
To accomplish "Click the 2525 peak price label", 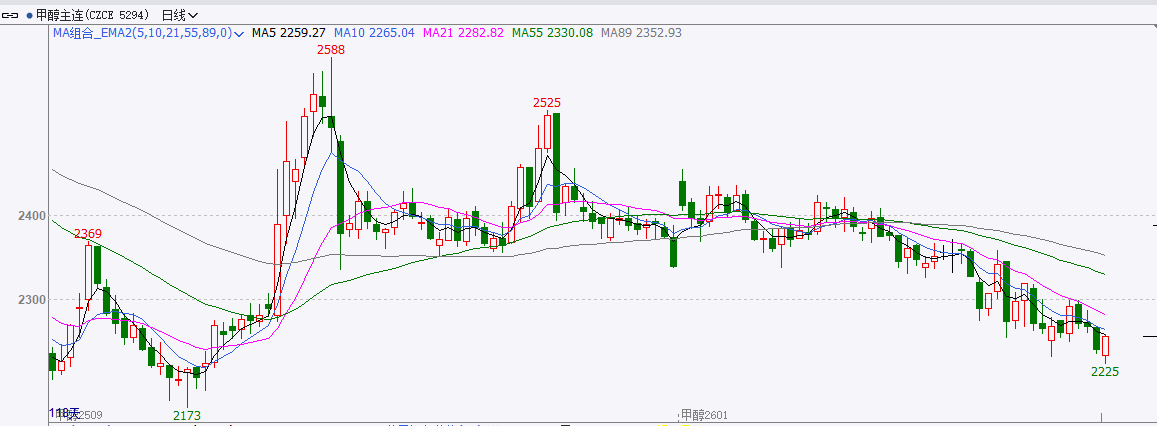I will coord(546,102).
